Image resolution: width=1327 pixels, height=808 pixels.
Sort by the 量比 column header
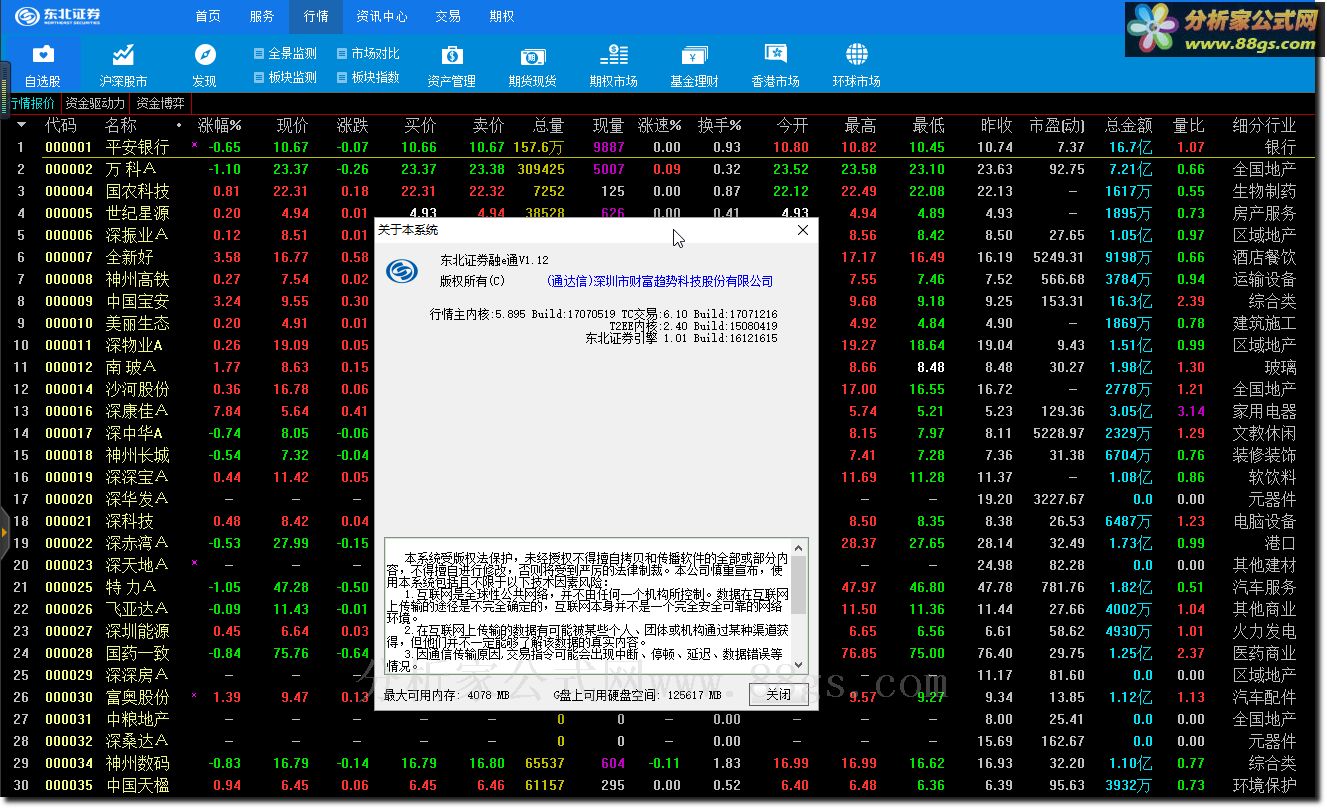[1189, 125]
